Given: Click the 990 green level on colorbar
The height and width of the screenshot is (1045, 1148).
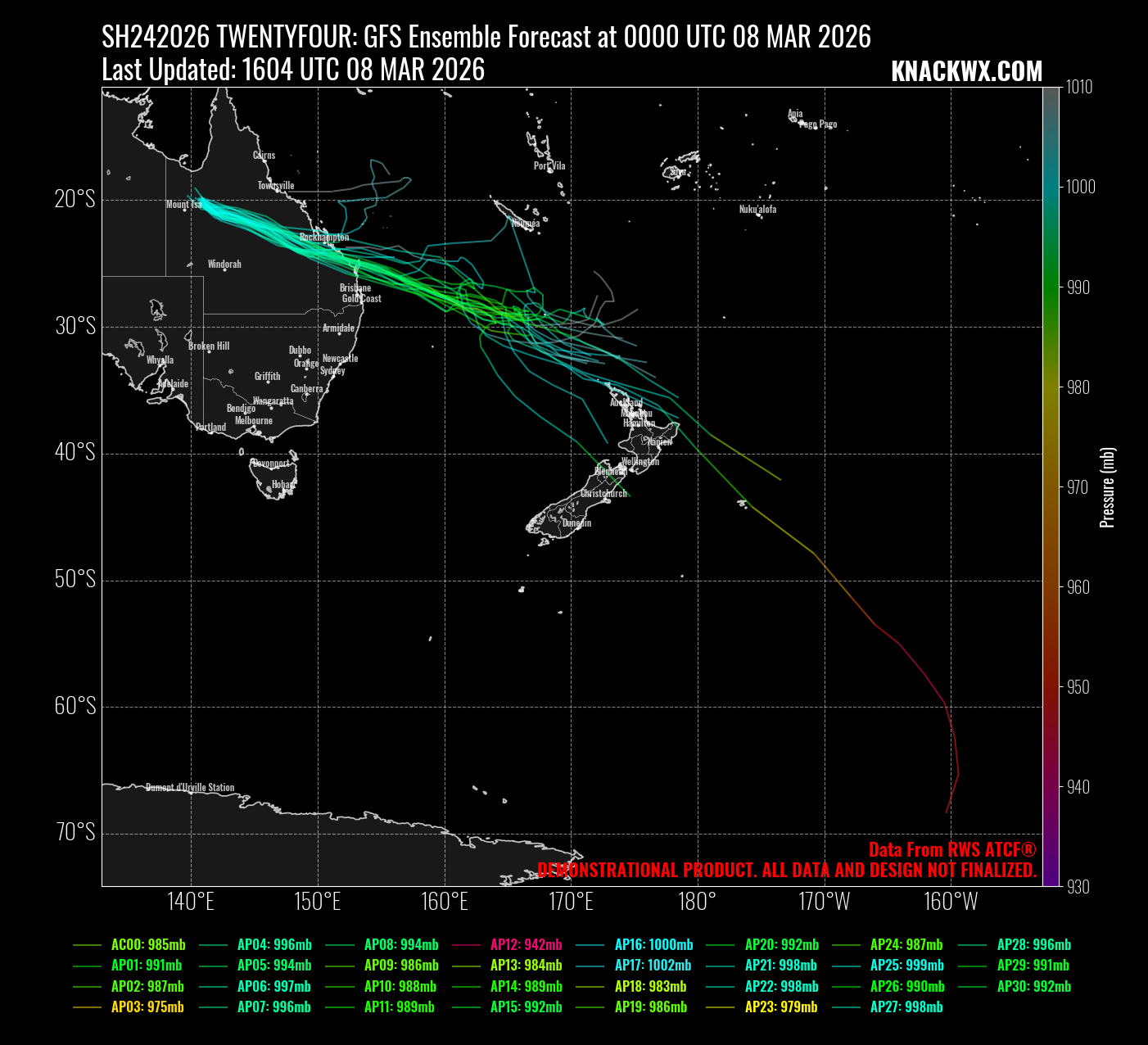Looking at the screenshot, I should 1078,287.
